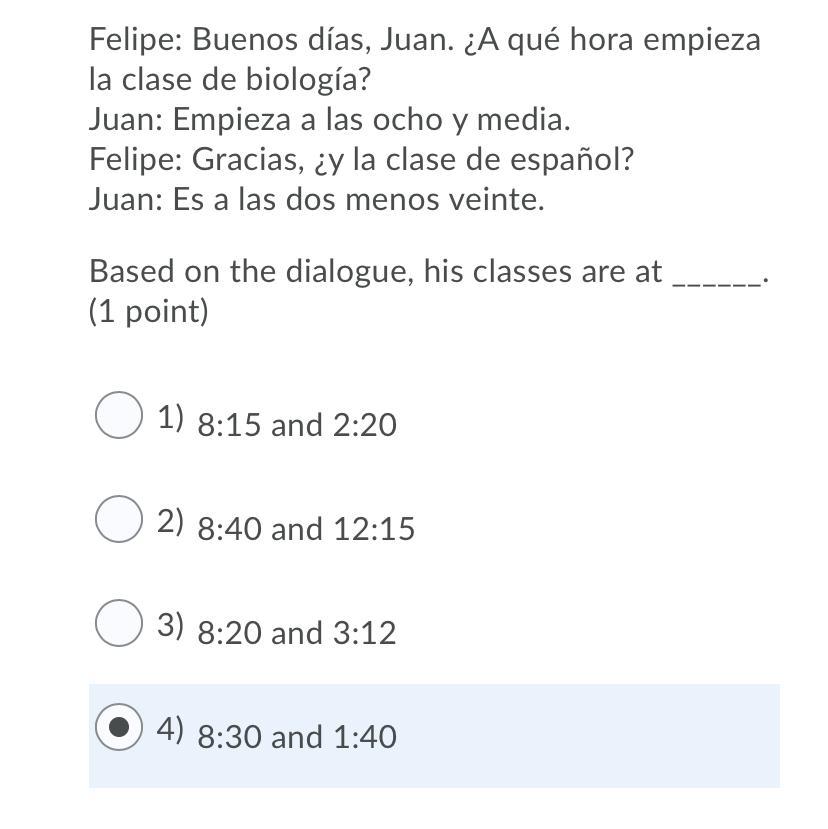The height and width of the screenshot is (829, 828).
Task: Click the selected radio button for option 4
Action: pyautogui.click(x=119, y=727)
